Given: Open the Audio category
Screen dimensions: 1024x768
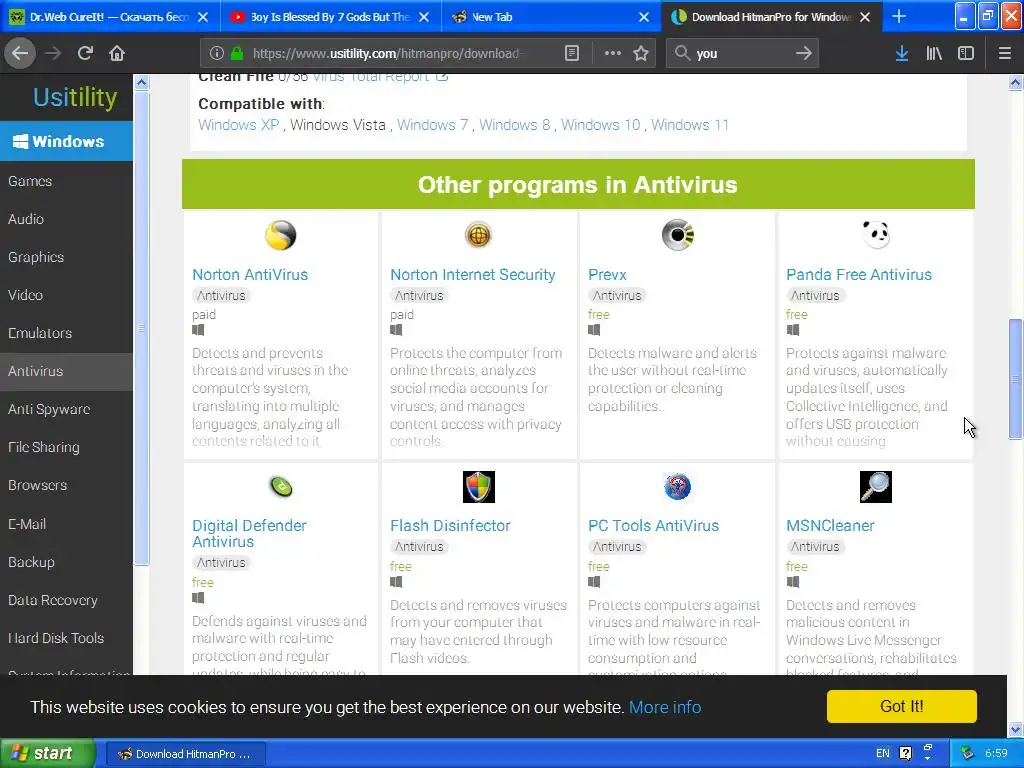Looking at the screenshot, I should (x=67, y=219).
